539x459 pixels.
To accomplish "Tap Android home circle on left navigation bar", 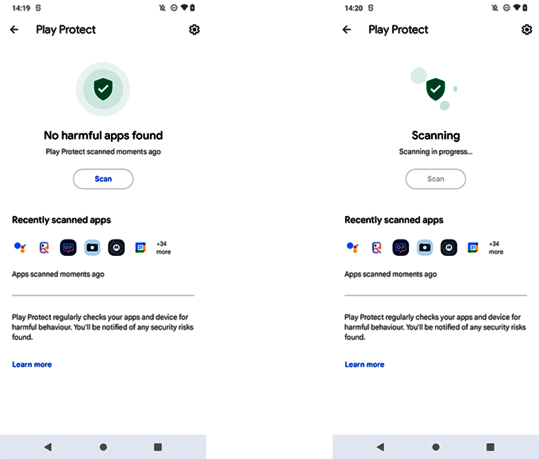I will (103, 447).
